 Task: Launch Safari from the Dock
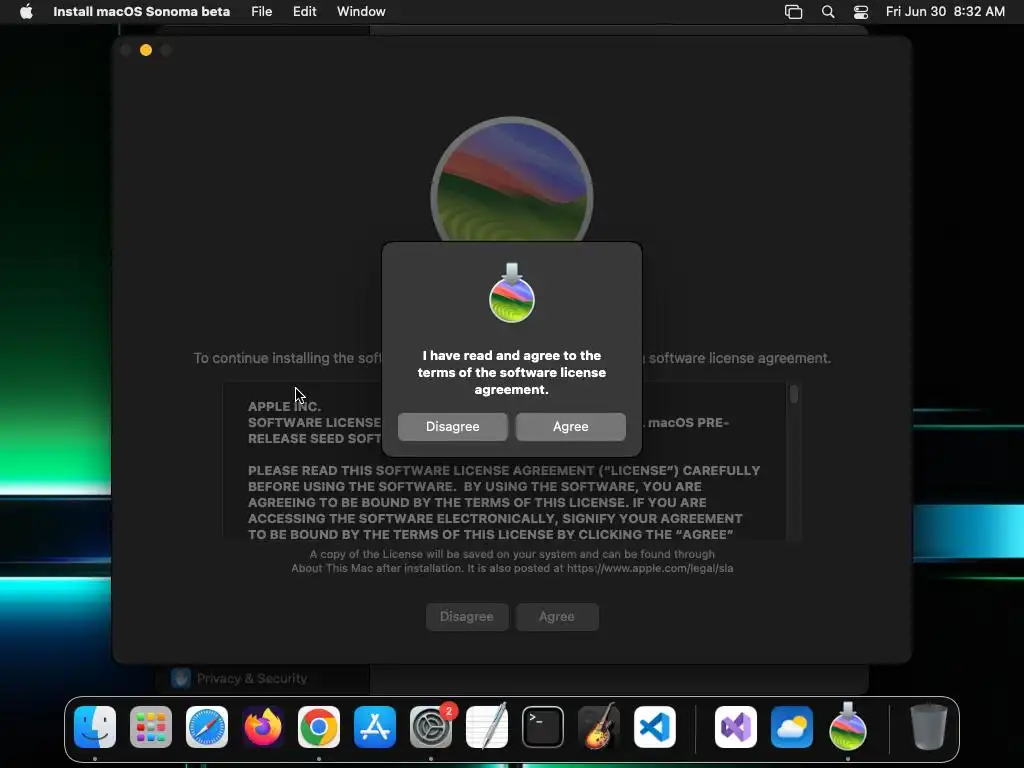(207, 727)
